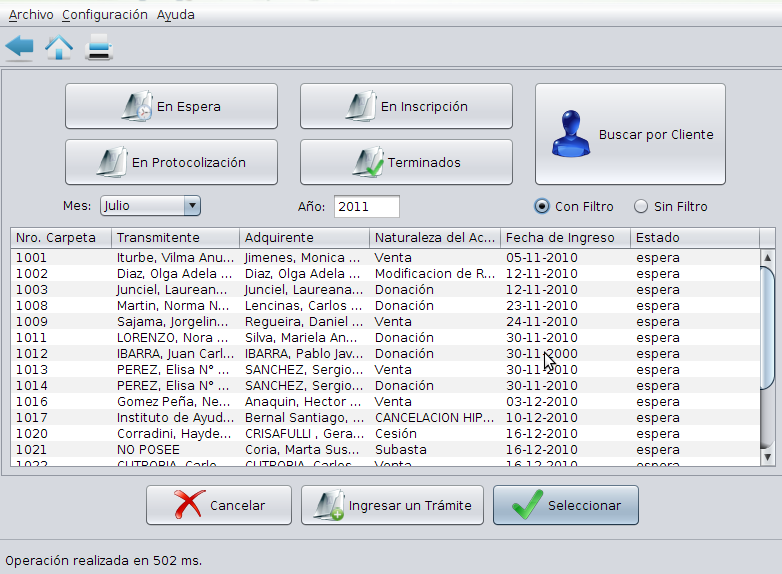Select the Sin Filtro radio button

(x=641, y=207)
